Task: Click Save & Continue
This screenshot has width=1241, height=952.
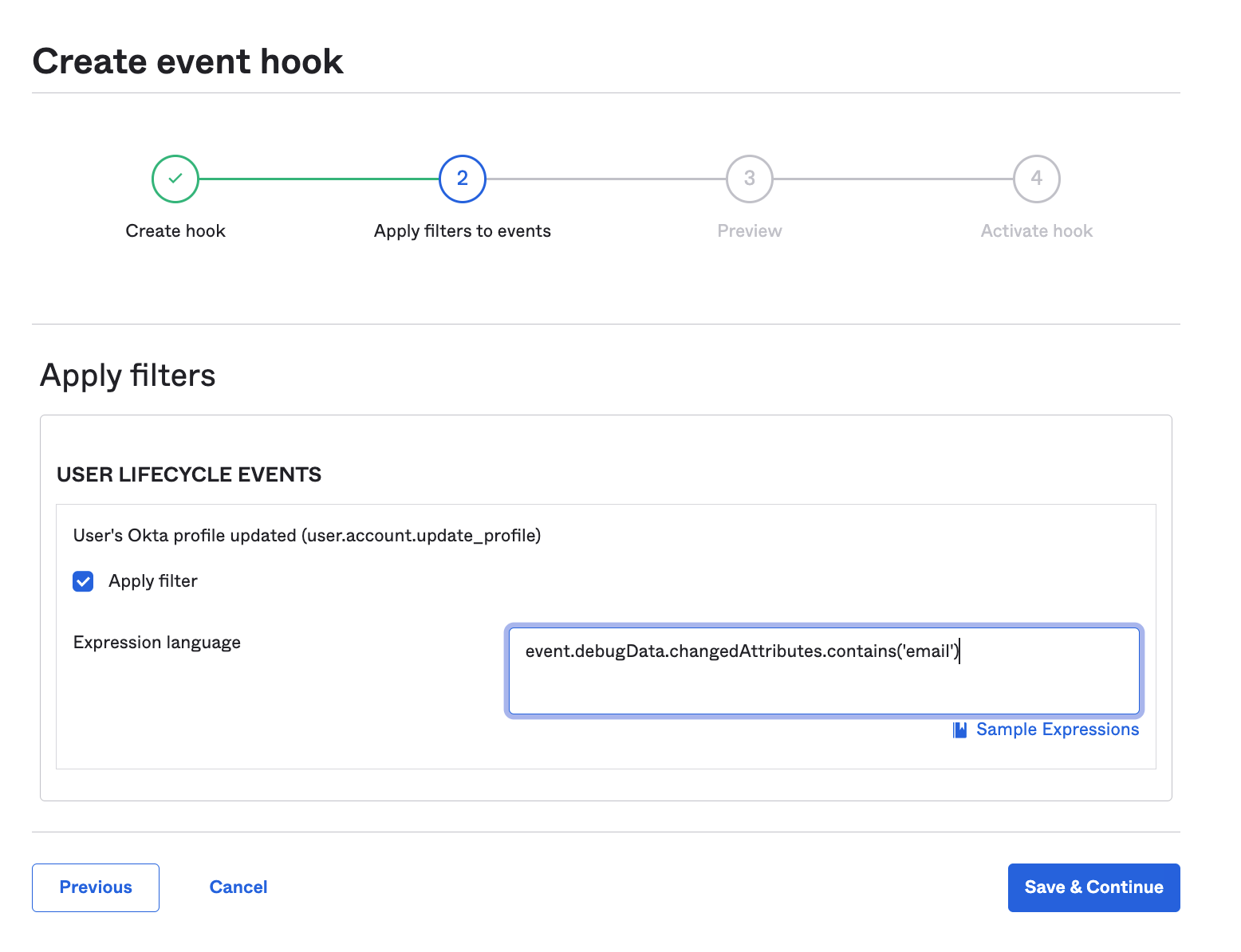Action: pyautogui.click(x=1093, y=887)
